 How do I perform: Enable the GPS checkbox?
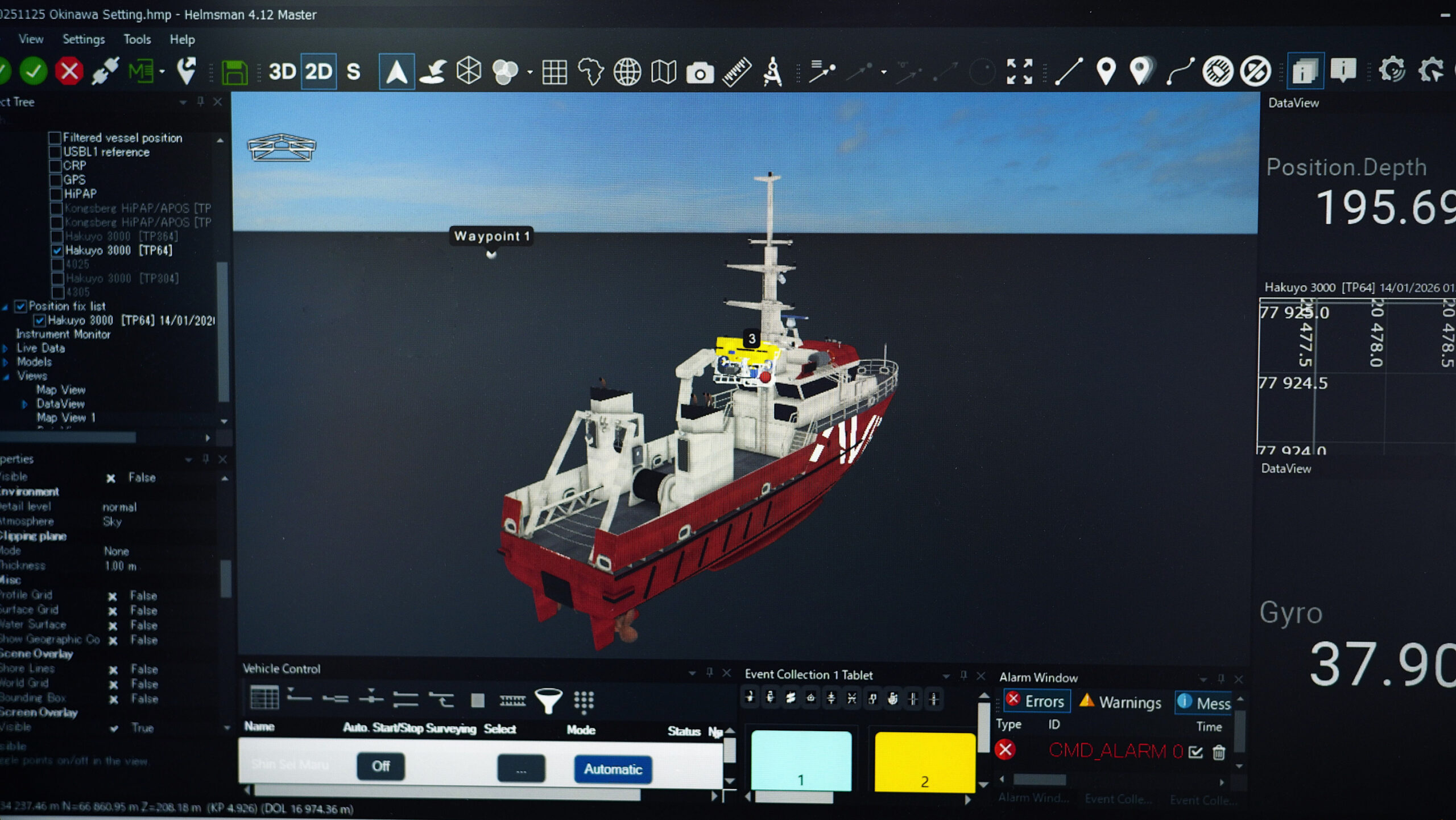click(56, 180)
